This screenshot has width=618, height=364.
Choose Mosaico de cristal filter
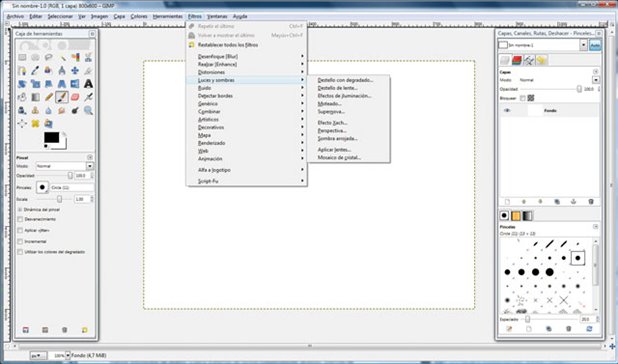[x=339, y=158]
